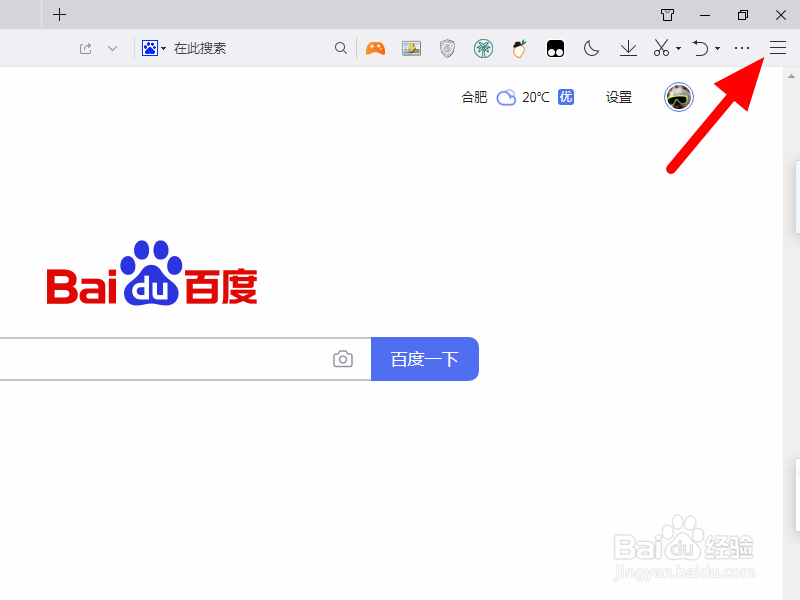Click the camera image search icon

coord(343,359)
